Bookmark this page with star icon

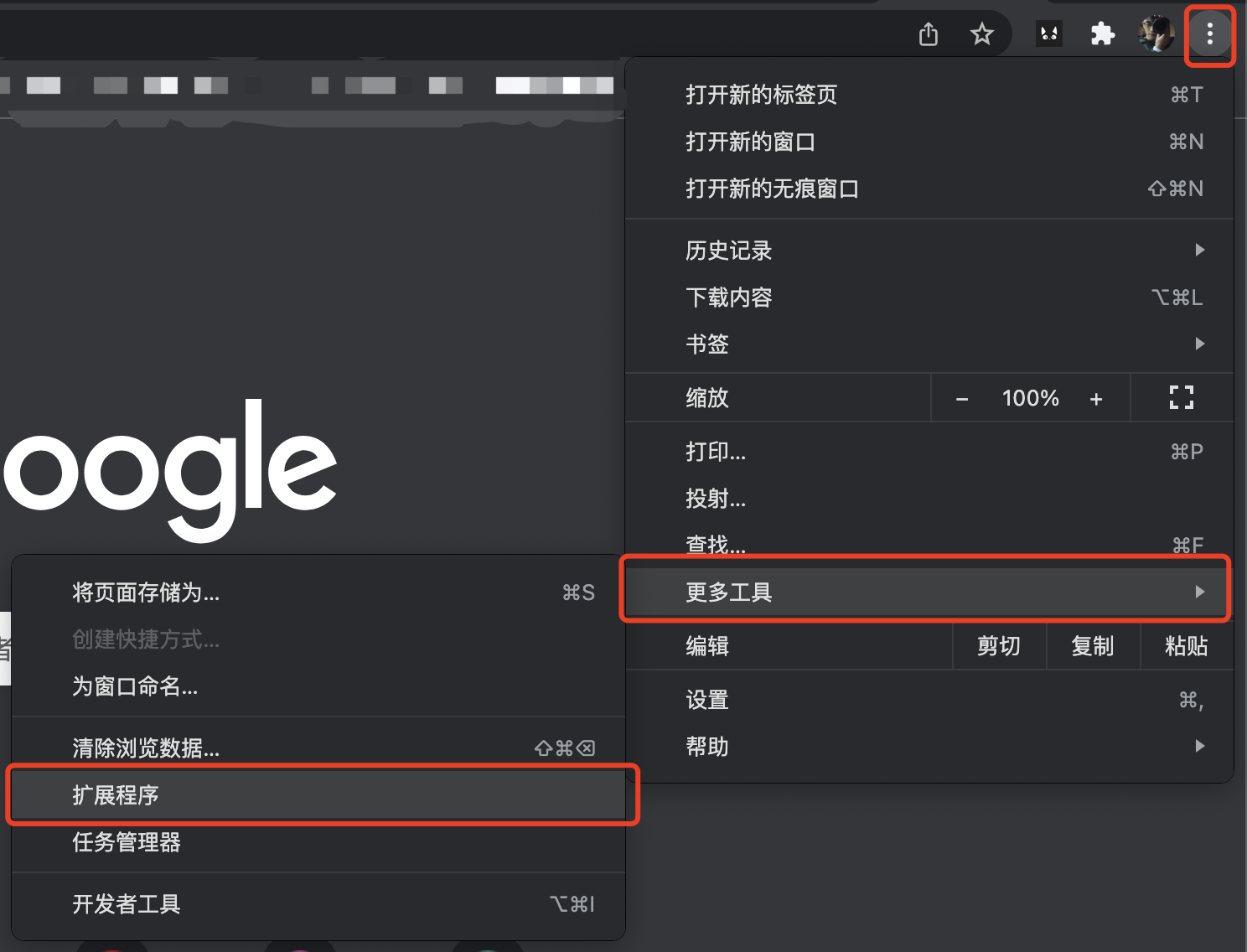click(981, 34)
